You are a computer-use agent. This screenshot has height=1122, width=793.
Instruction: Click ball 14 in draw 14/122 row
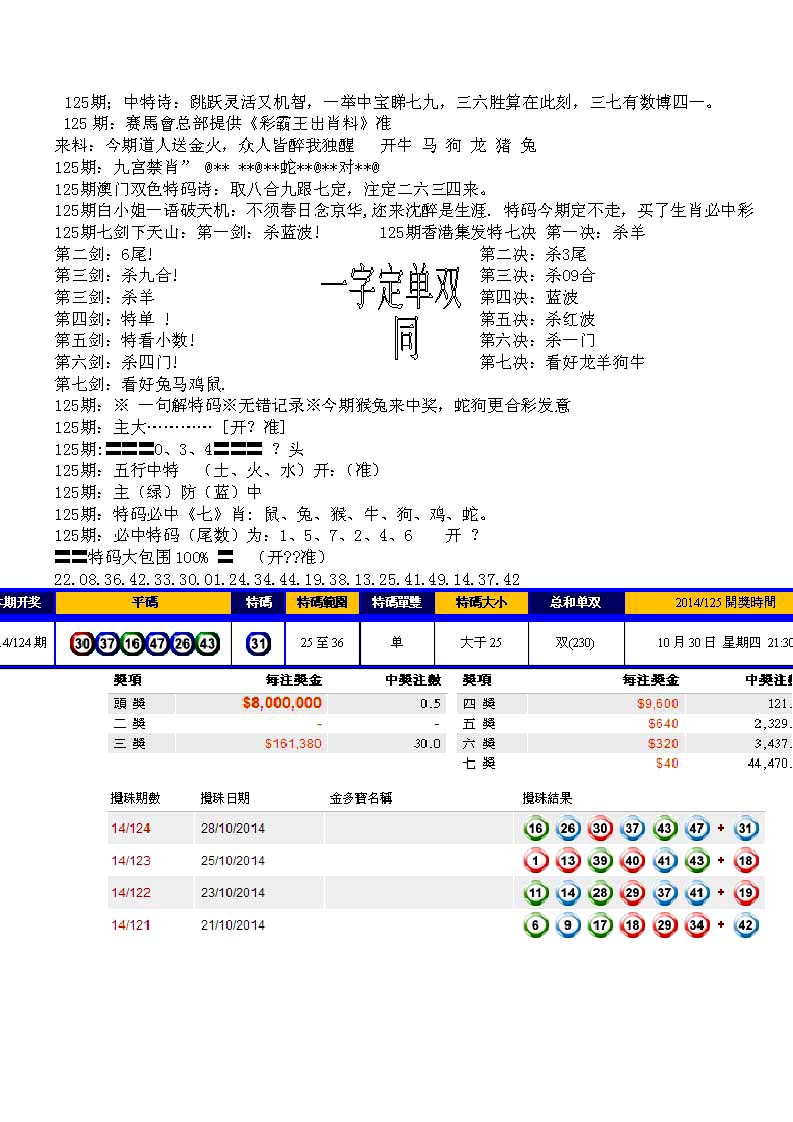568,893
